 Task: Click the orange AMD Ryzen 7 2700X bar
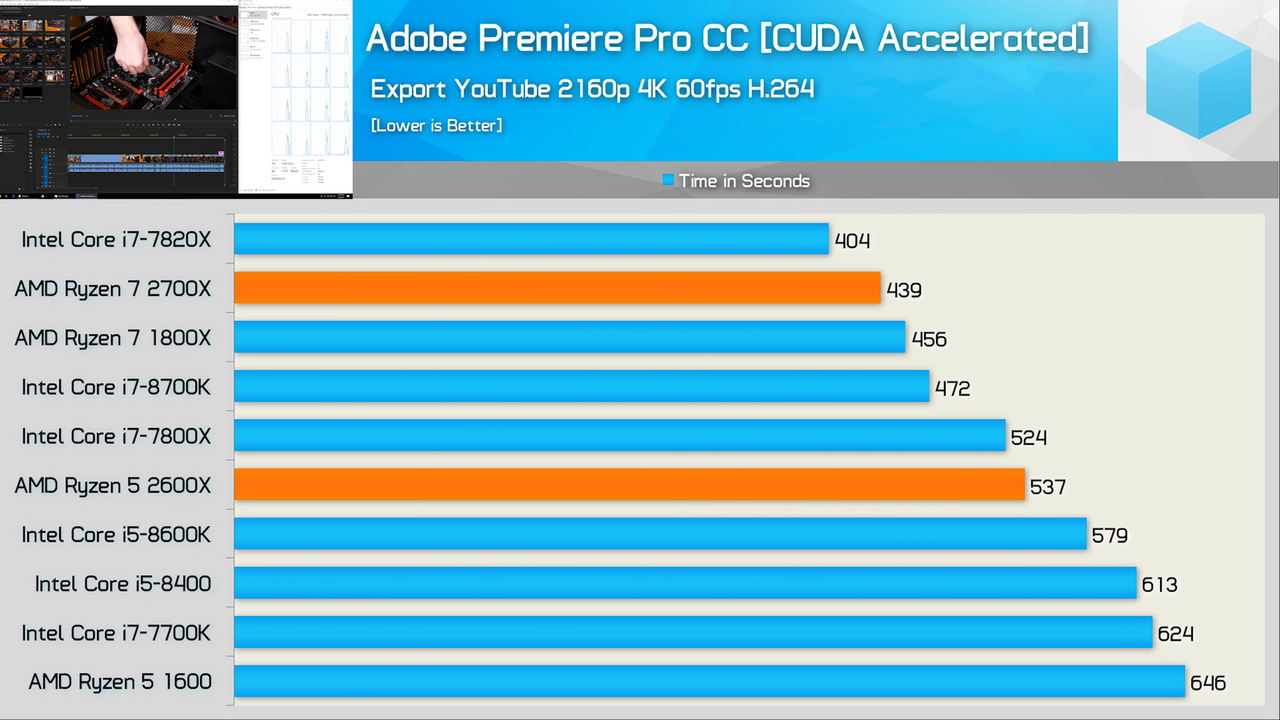point(557,288)
